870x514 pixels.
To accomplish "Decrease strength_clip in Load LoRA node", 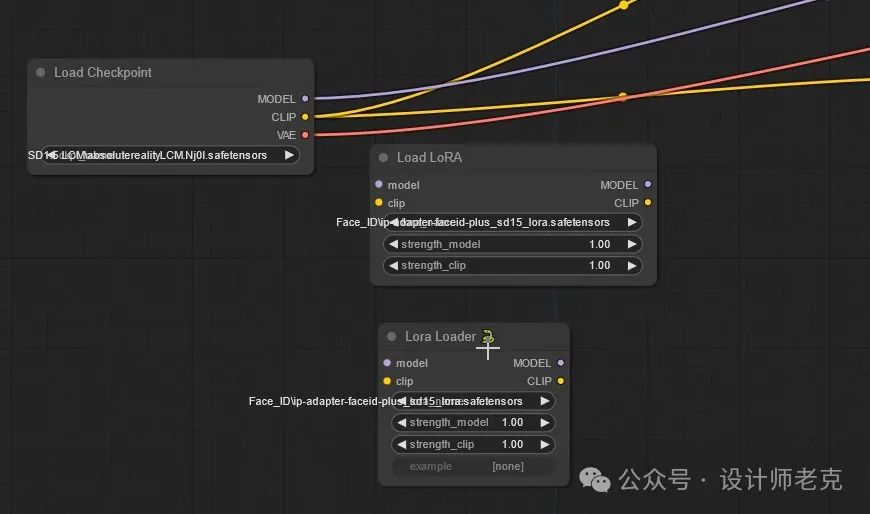I will (393, 265).
